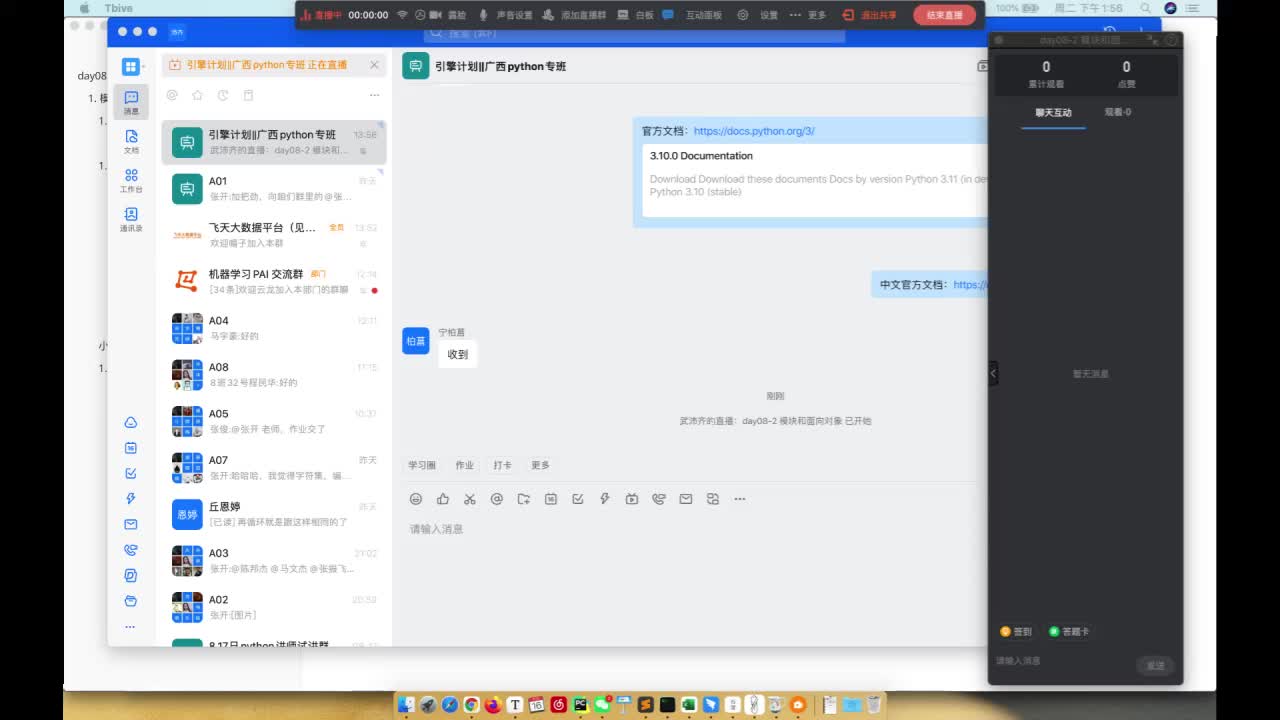1280x720 pixels.
Task: Click the send file folder icon
Action: point(524,499)
